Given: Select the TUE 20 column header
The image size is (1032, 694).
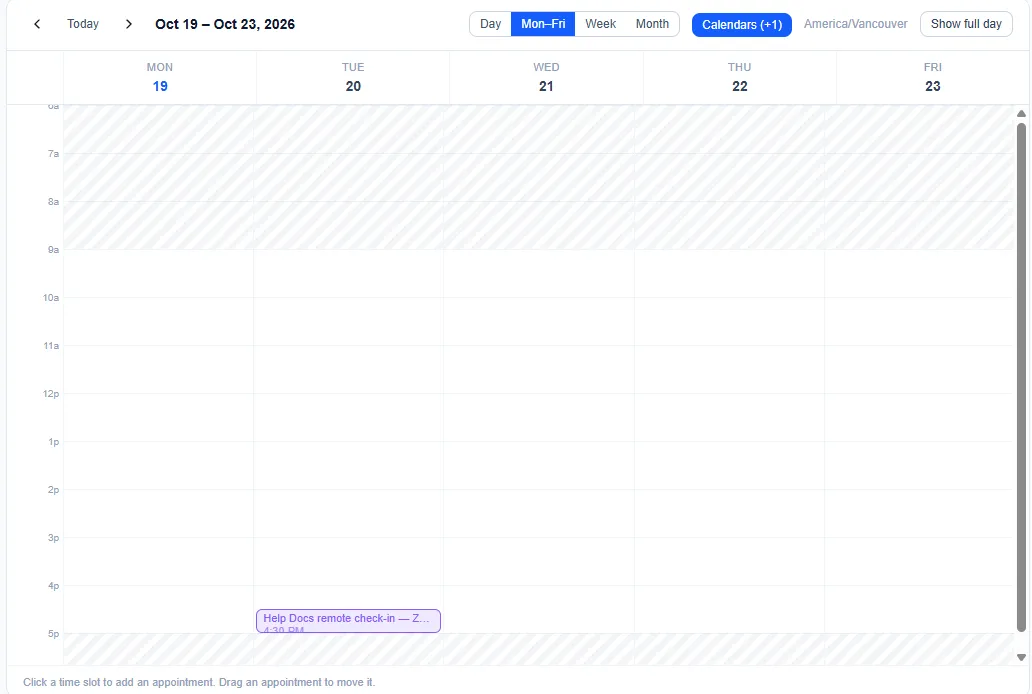Looking at the screenshot, I should pos(353,77).
